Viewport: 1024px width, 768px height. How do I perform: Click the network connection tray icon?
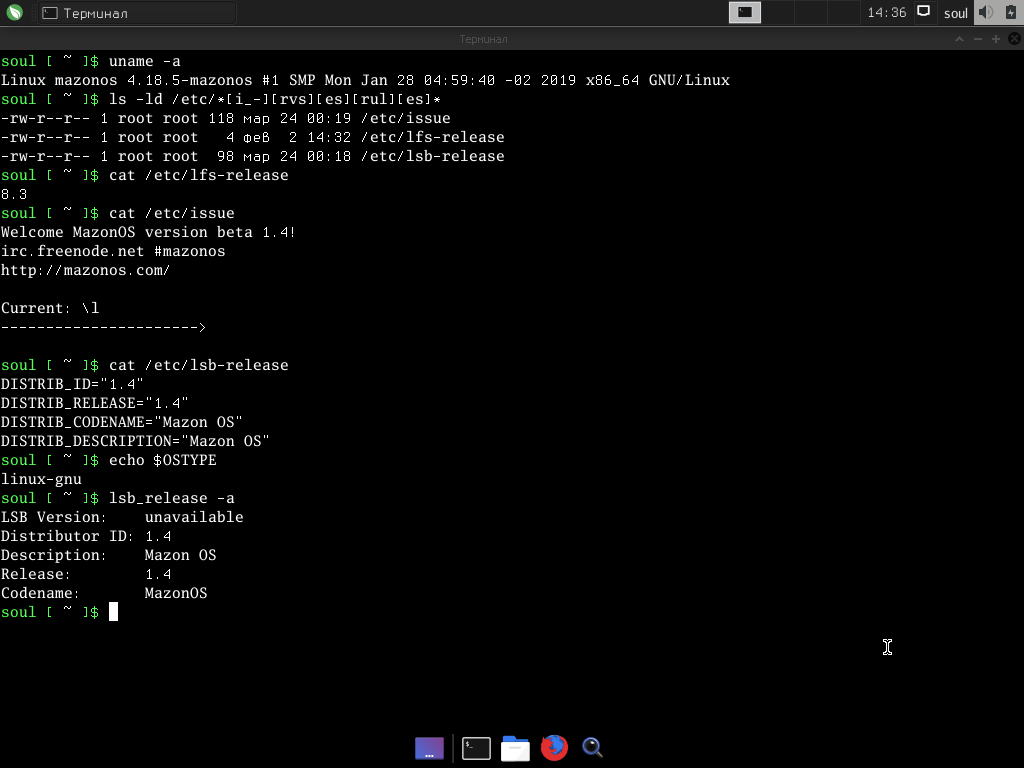(x=923, y=11)
